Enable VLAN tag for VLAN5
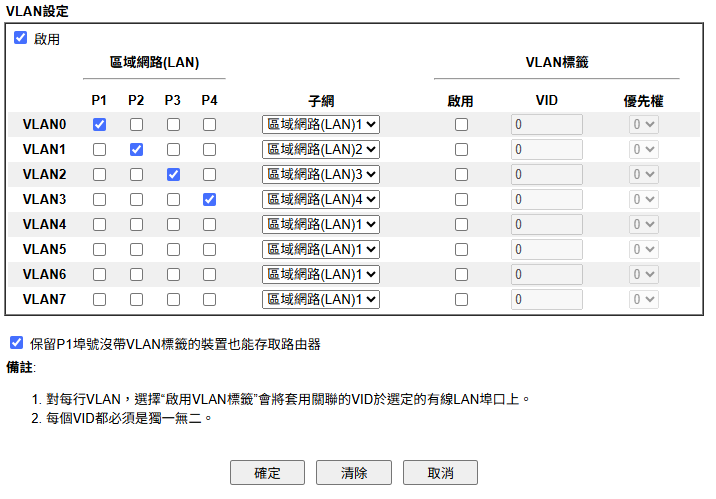This screenshot has width=716, height=499. tap(461, 249)
